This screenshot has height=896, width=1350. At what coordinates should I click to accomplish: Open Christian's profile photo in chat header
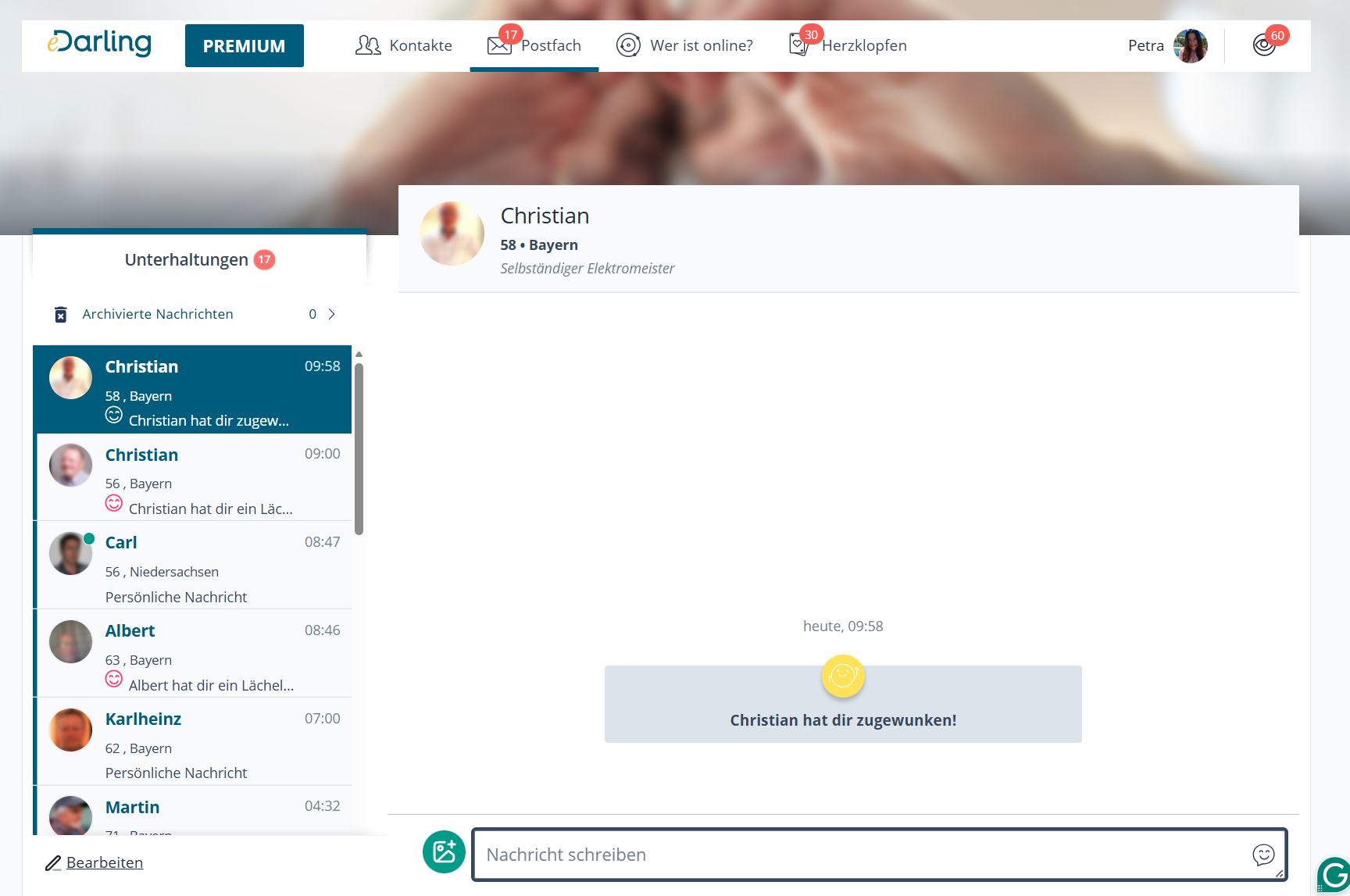click(x=452, y=234)
